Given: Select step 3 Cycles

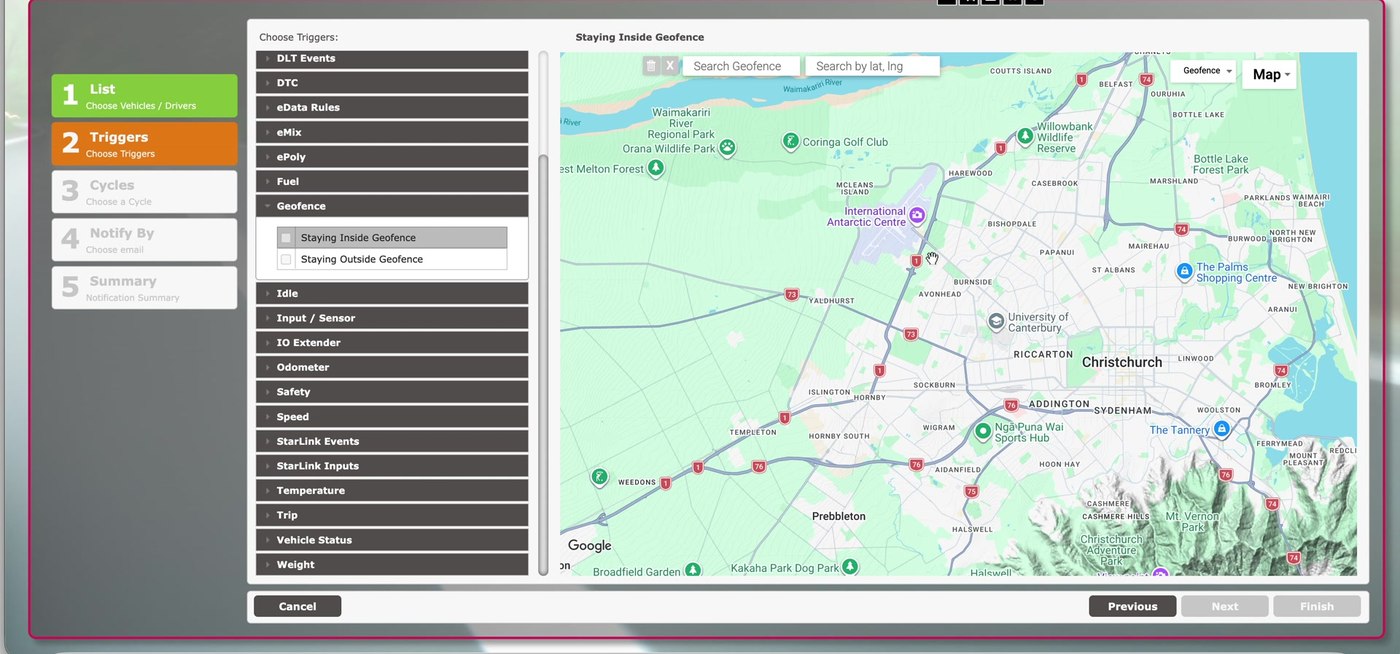Looking at the screenshot, I should point(145,192).
